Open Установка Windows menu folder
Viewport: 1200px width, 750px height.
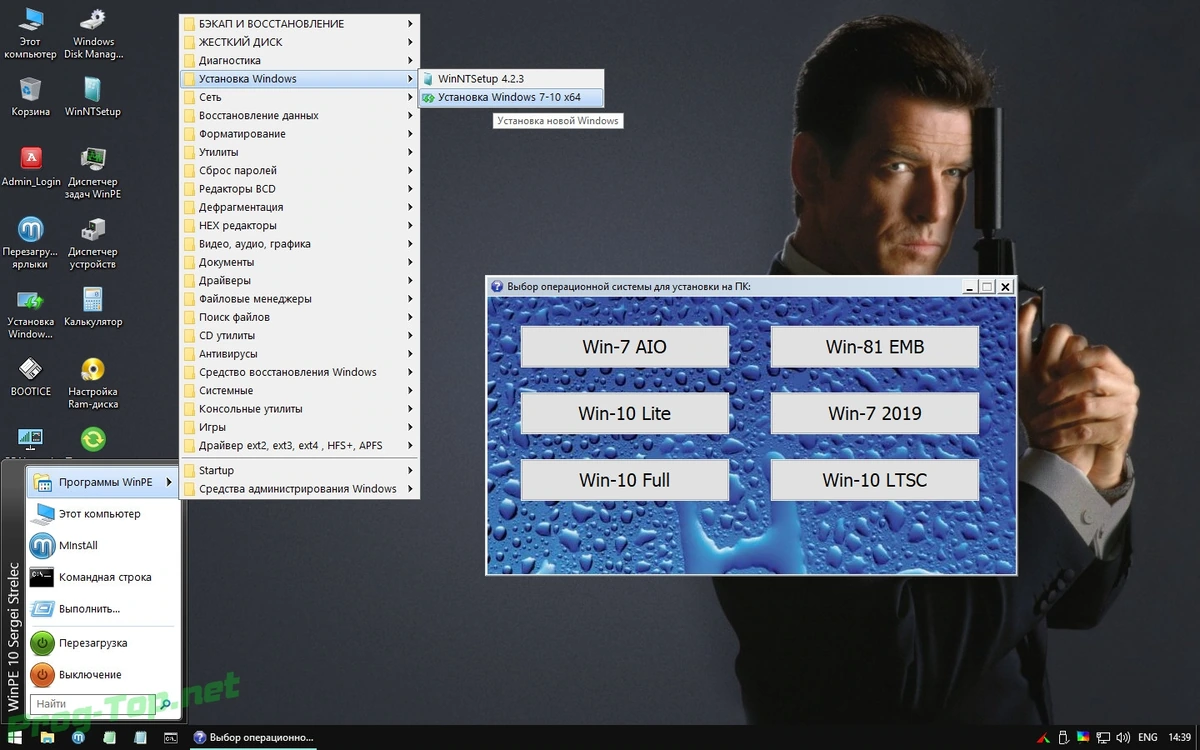(300, 79)
